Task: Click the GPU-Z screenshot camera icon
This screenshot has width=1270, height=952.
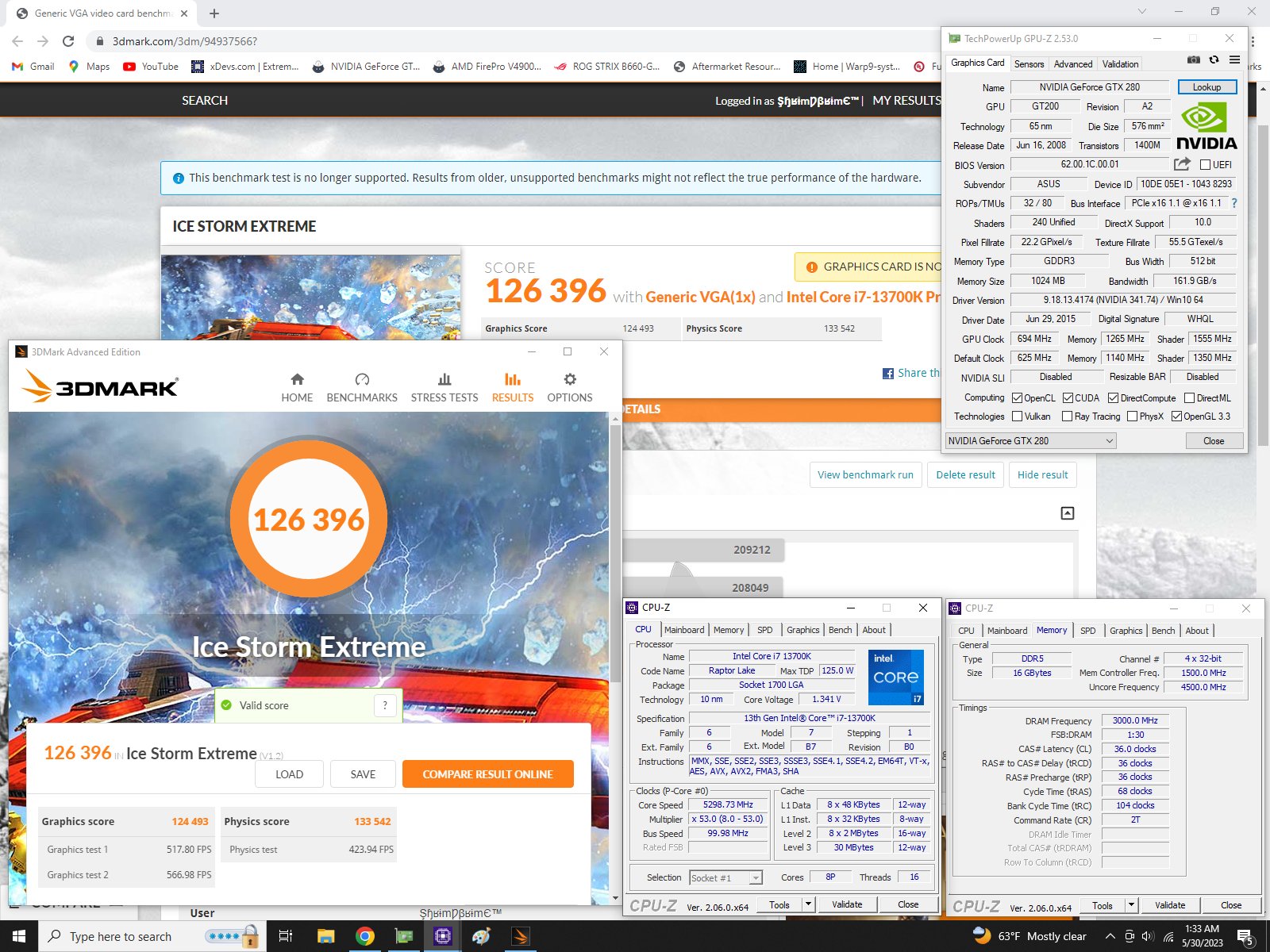Action: (1193, 60)
